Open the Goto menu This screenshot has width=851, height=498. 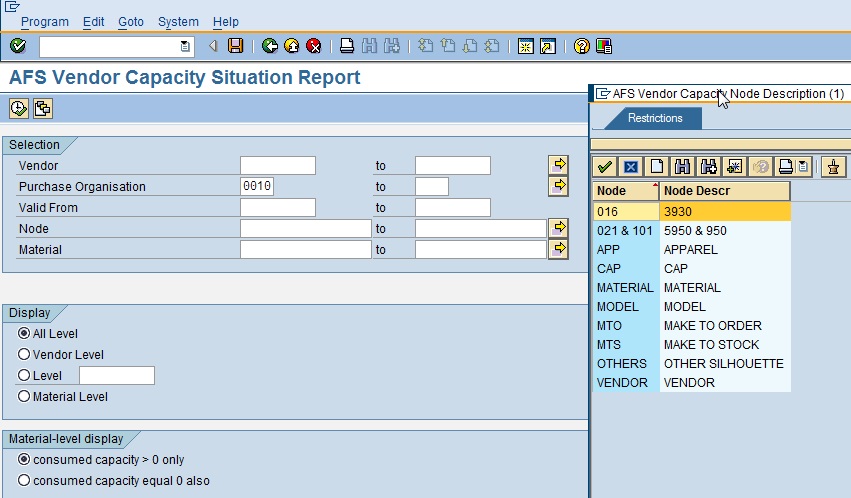click(131, 22)
